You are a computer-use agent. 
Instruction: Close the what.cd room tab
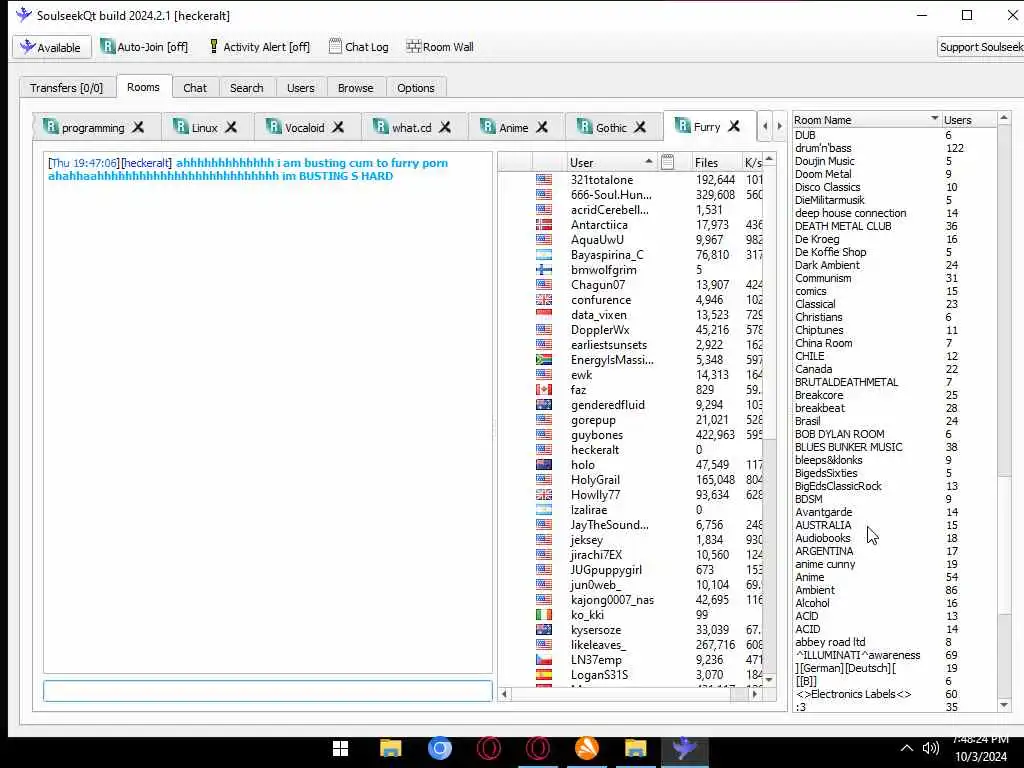(x=445, y=127)
